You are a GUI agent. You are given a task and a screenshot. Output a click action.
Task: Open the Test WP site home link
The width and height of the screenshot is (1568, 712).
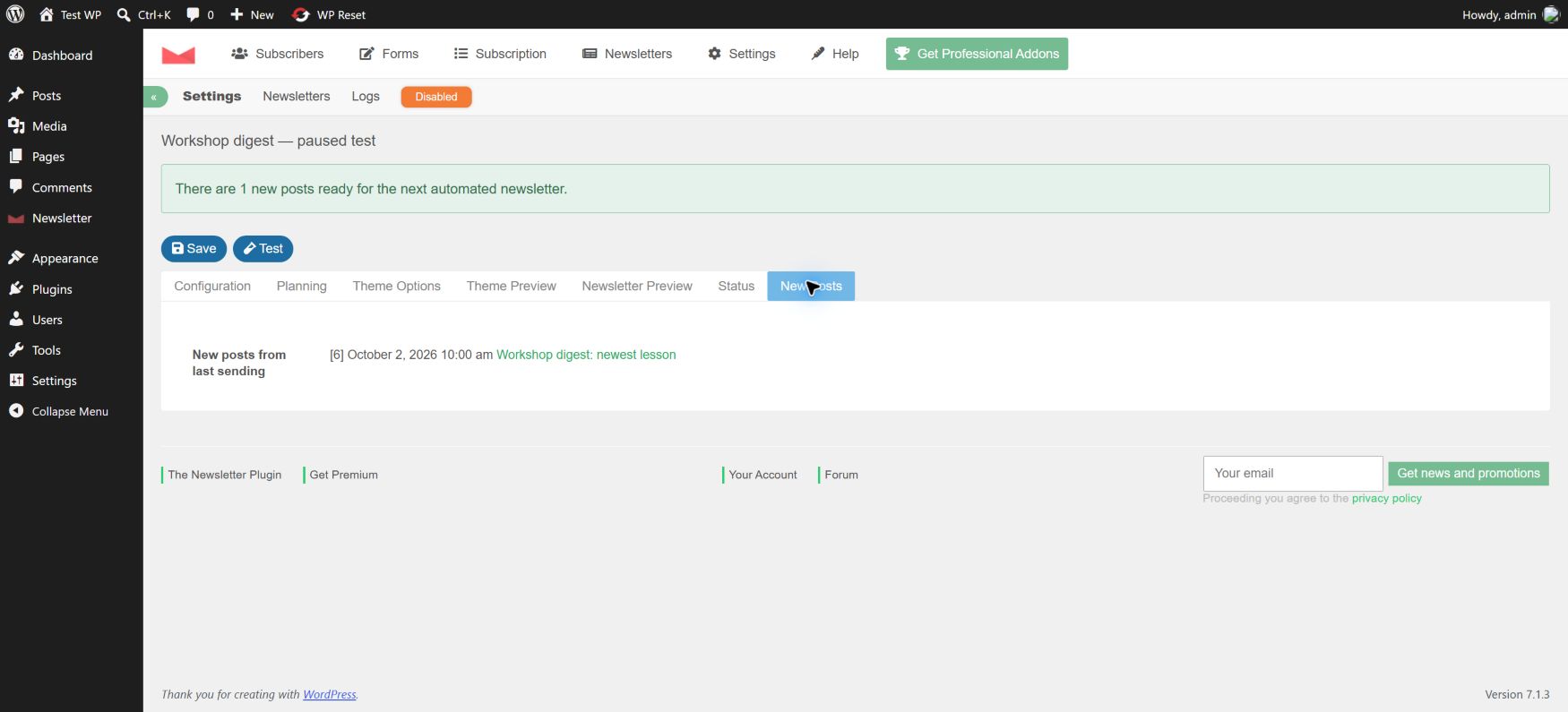[70, 14]
